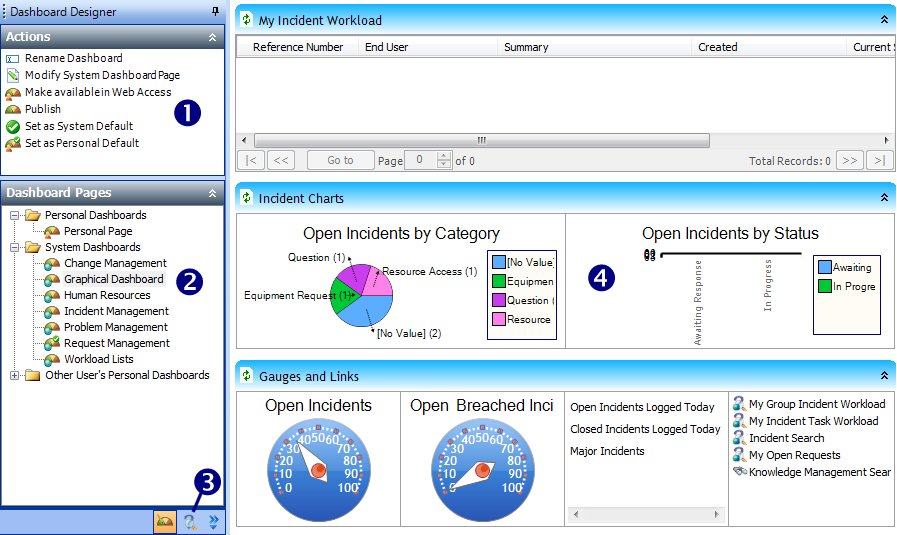Image resolution: width=897 pixels, height=535 pixels.
Task: Click the Rename Dashboard action icon
Action: click(13, 59)
